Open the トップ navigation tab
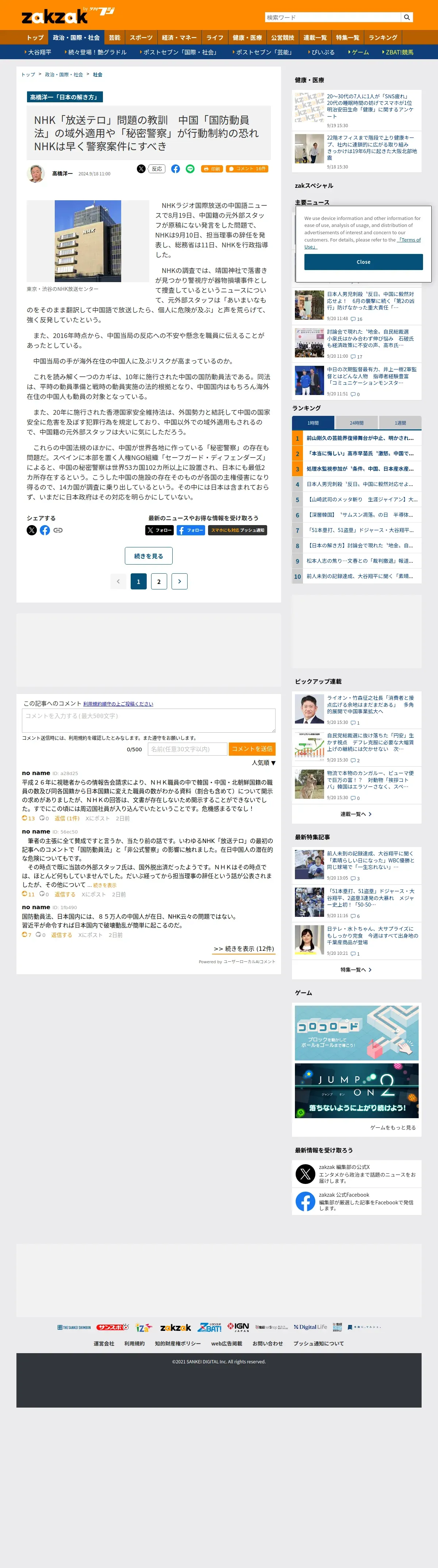The width and height of the screenshot is (438, 1568). coord(35,38)
